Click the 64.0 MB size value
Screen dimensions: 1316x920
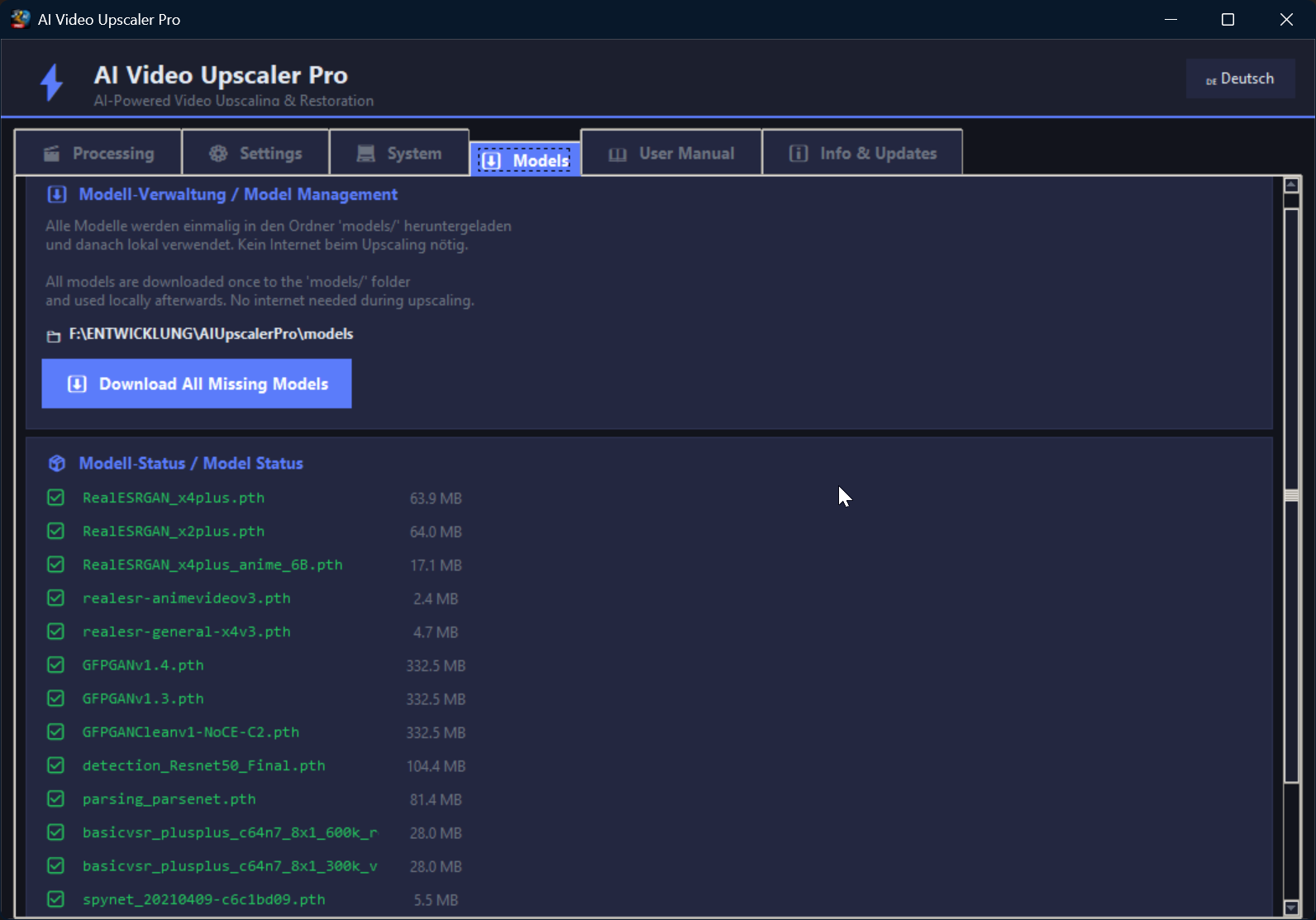pyautogui.click(x=436, y=532)
